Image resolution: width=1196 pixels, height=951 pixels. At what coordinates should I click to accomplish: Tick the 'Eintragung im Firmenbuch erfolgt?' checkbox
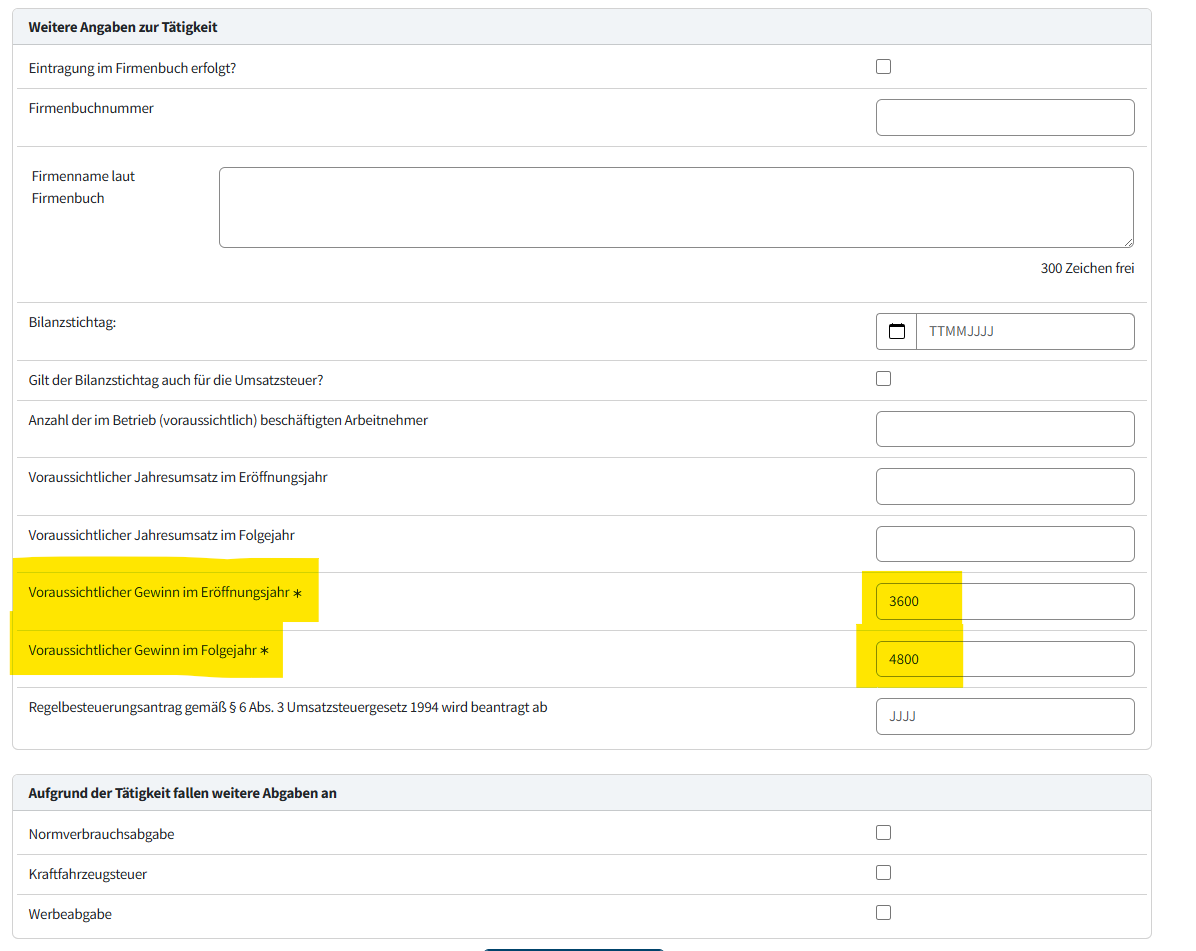pos(883,67)
